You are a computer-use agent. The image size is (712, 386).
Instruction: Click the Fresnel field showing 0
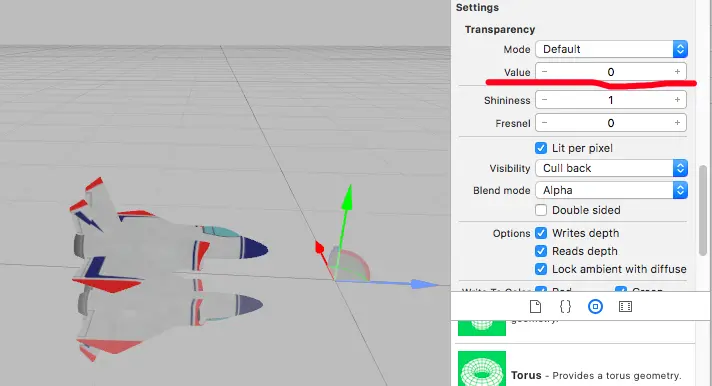click(611, 123)
